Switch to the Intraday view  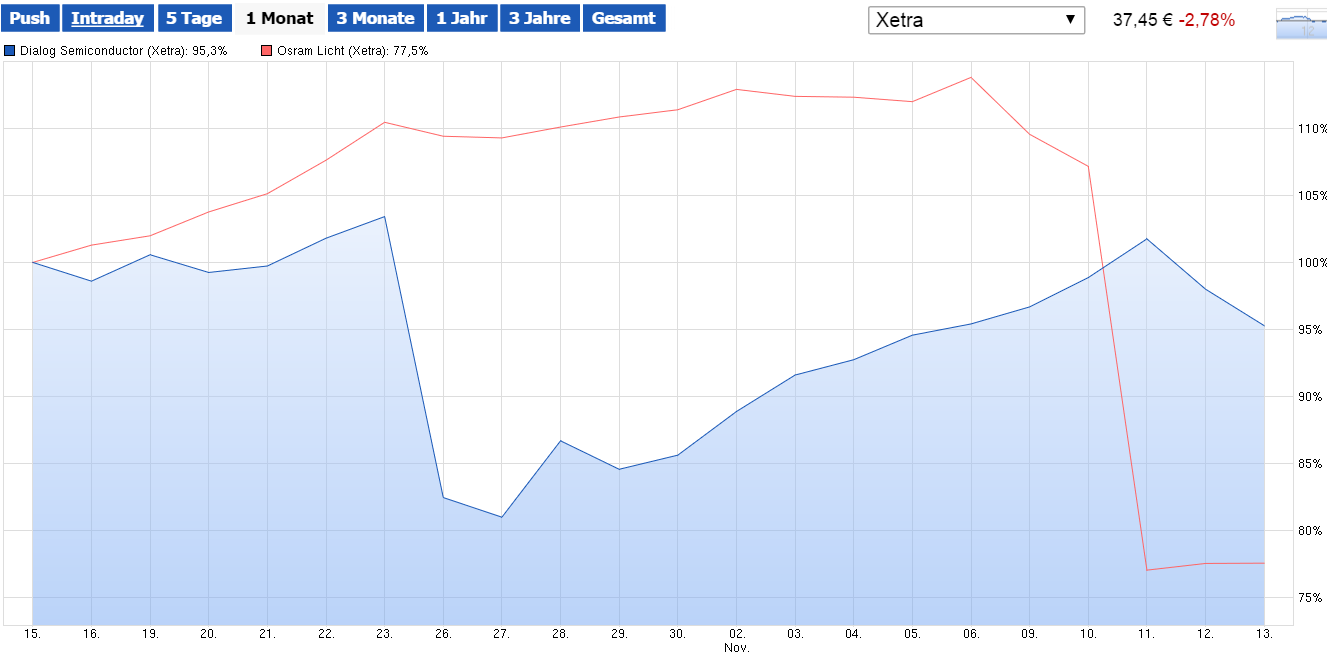107,18
